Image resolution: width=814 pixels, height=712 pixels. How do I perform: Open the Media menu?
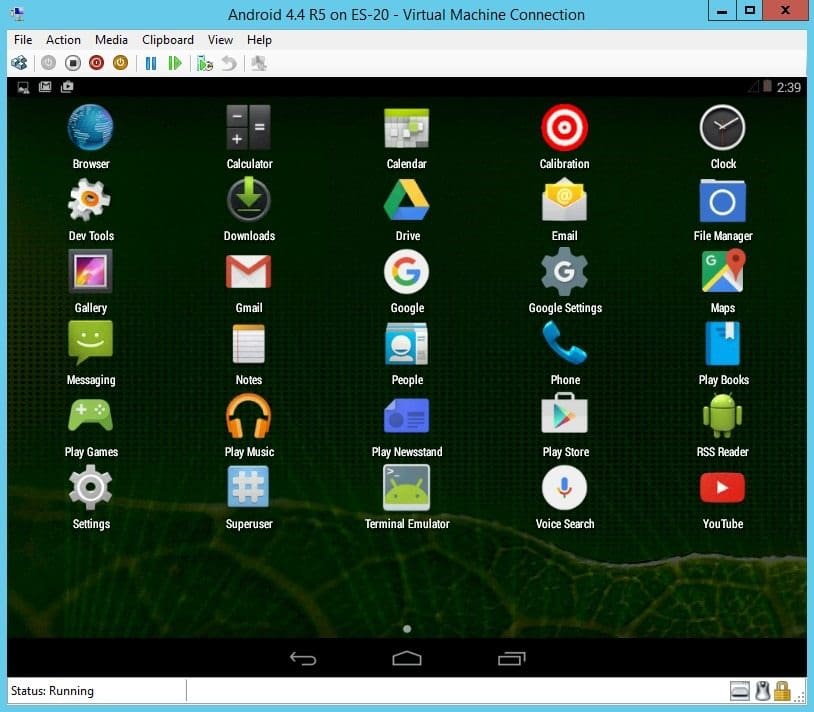111,40
